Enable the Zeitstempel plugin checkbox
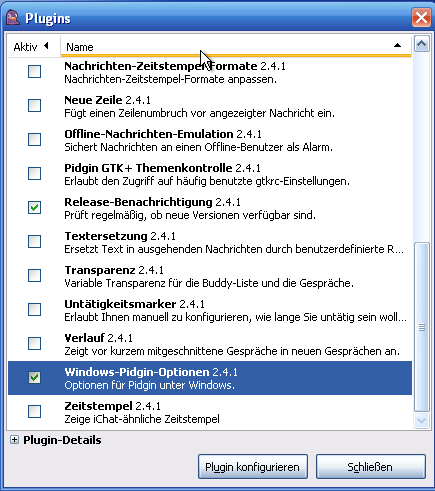 pos(34,412)
